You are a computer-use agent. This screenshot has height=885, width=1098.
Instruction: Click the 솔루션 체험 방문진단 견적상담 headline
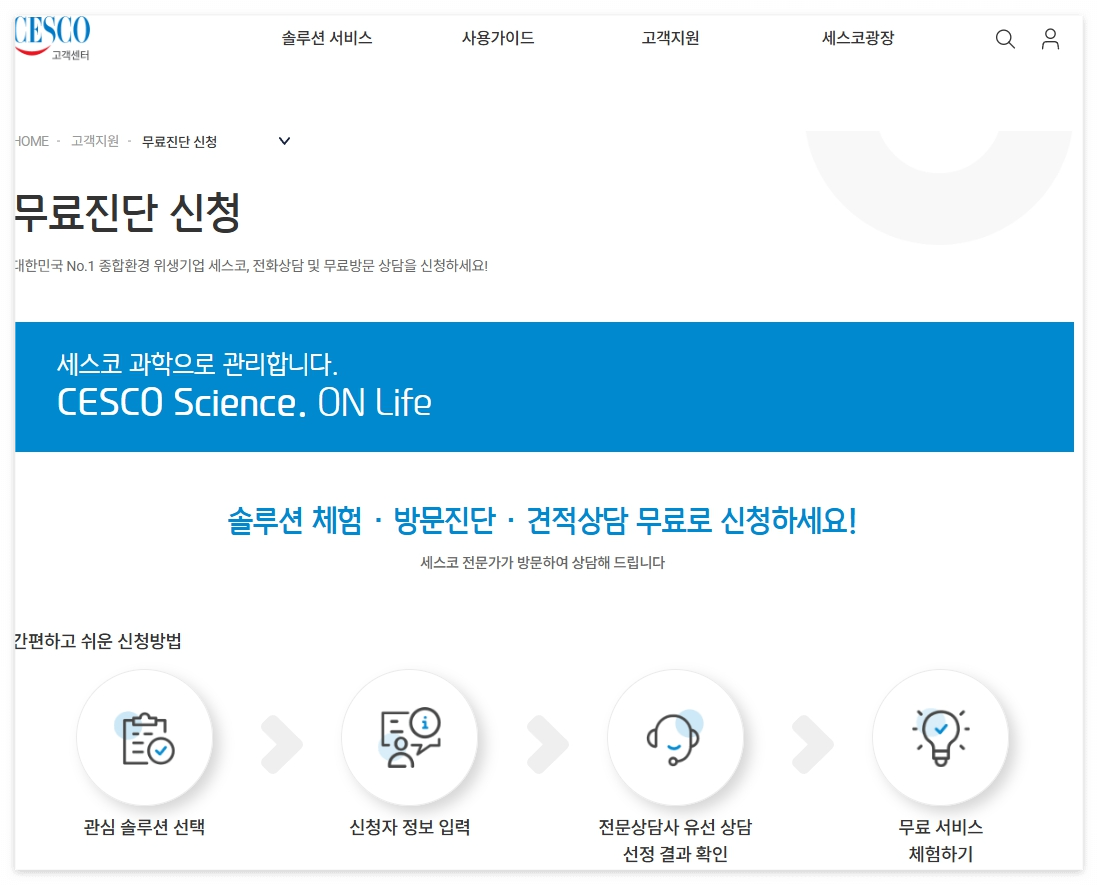(542, 520)
